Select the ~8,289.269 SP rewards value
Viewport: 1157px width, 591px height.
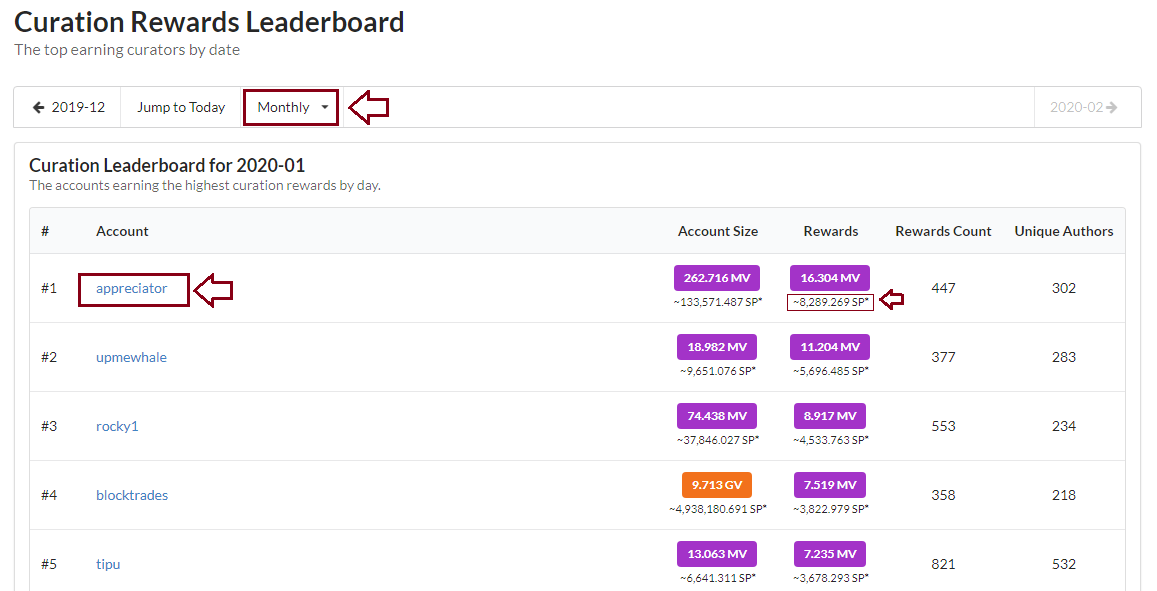click(x=831, y=302)
